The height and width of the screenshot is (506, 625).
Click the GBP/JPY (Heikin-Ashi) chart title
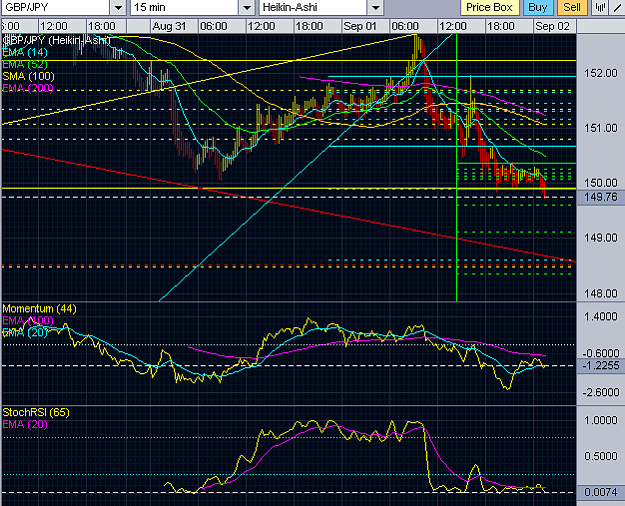click(x=56, y=40)
